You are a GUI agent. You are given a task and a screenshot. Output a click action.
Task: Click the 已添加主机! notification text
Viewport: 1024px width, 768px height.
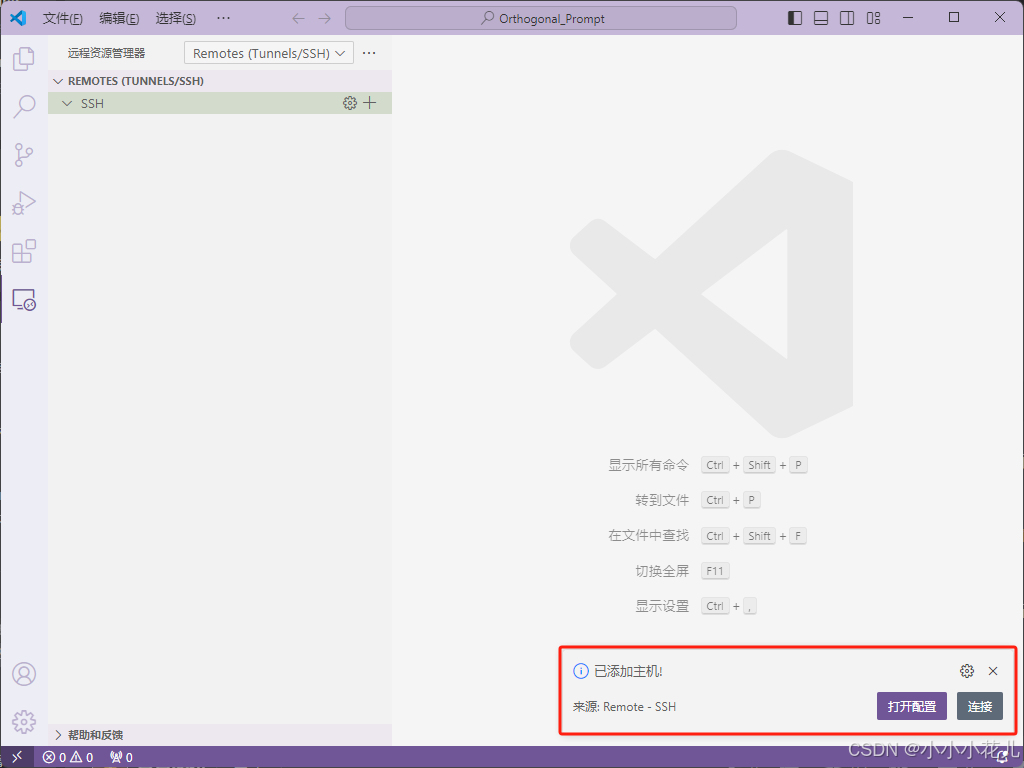pyautogui.click(x=628, y=671)
